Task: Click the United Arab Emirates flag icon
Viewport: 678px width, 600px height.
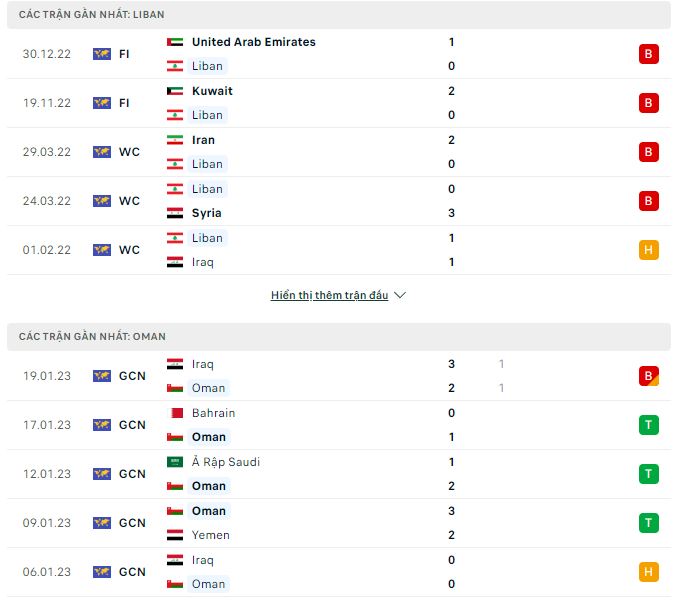Action: [175, 42]
